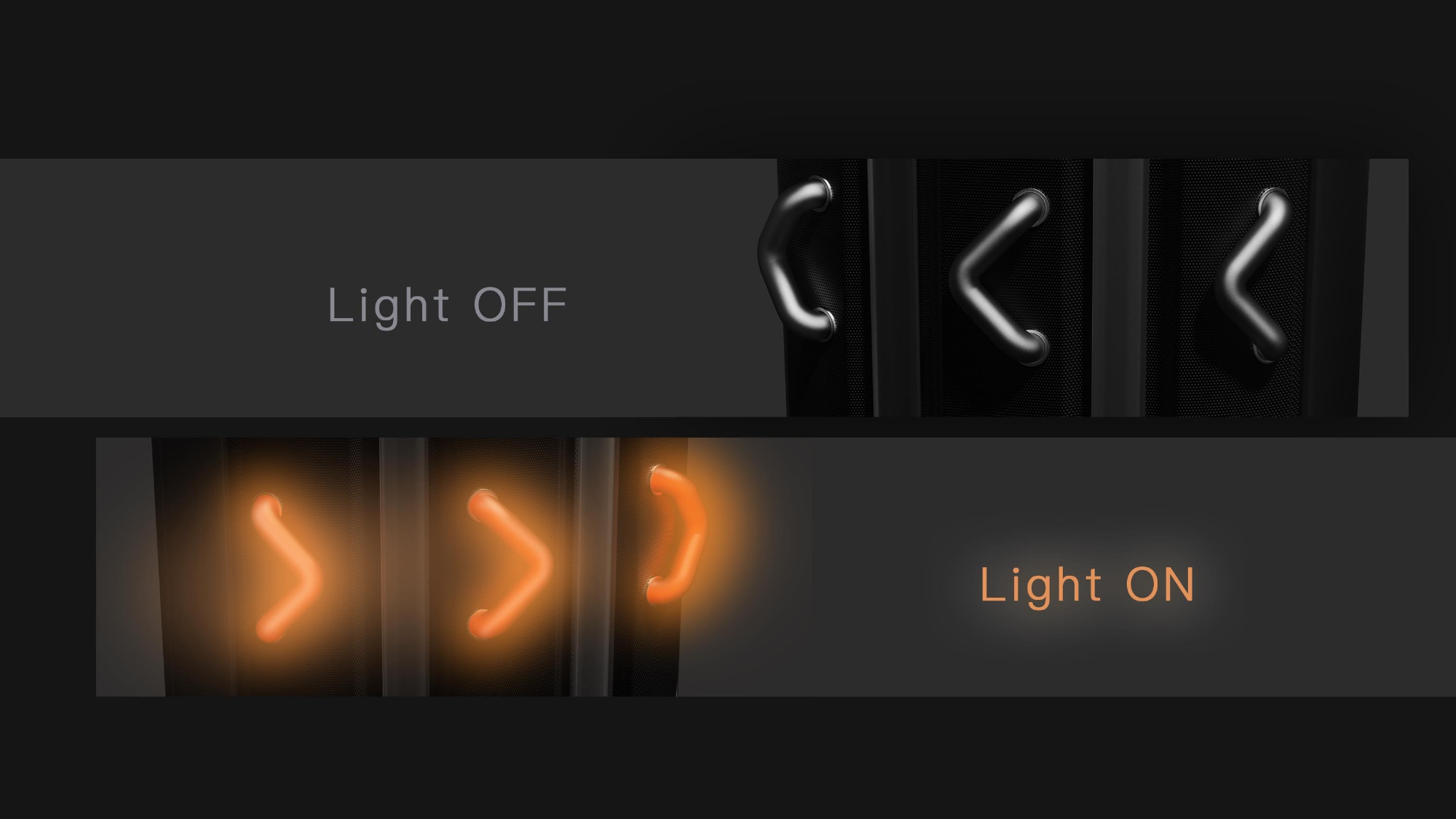This screenshot has width=1456, height=819.
Task: Select the middle unlit chevron handle
Action: click(x=1000, y=277)
